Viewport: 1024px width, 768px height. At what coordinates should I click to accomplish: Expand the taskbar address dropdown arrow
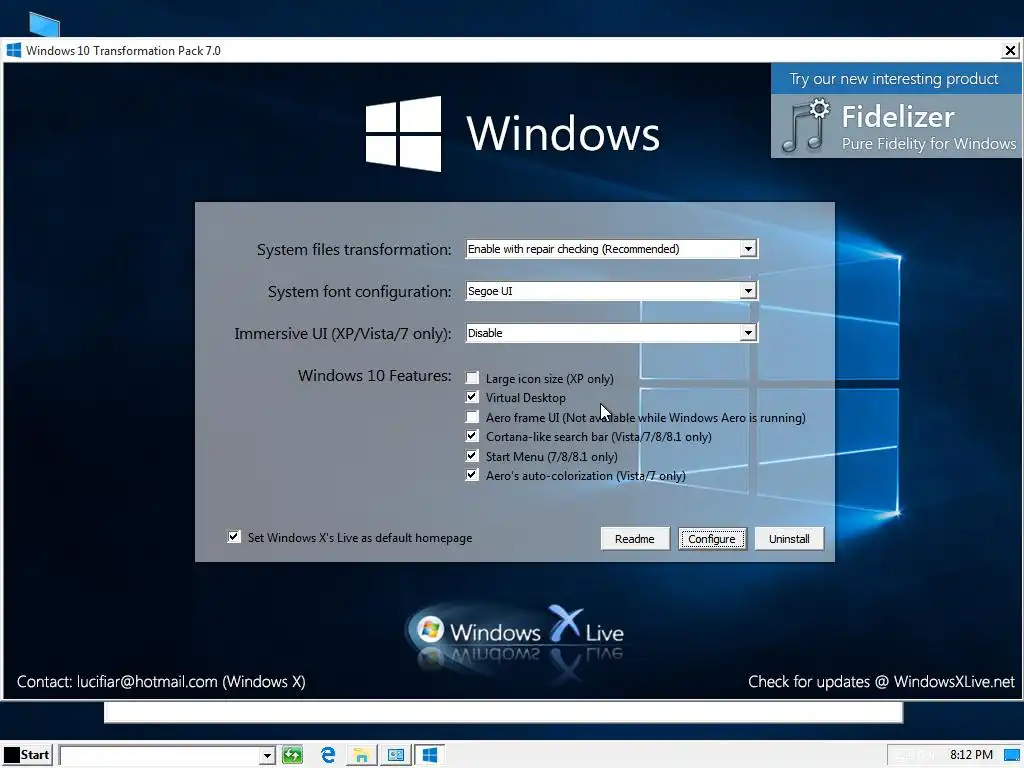click(267, 756)
